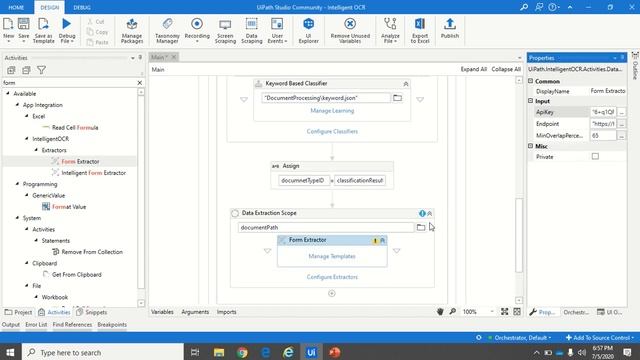640x360 pixels.
Task: Collapse the Data Extraction Scope activity
Action: 429,213
